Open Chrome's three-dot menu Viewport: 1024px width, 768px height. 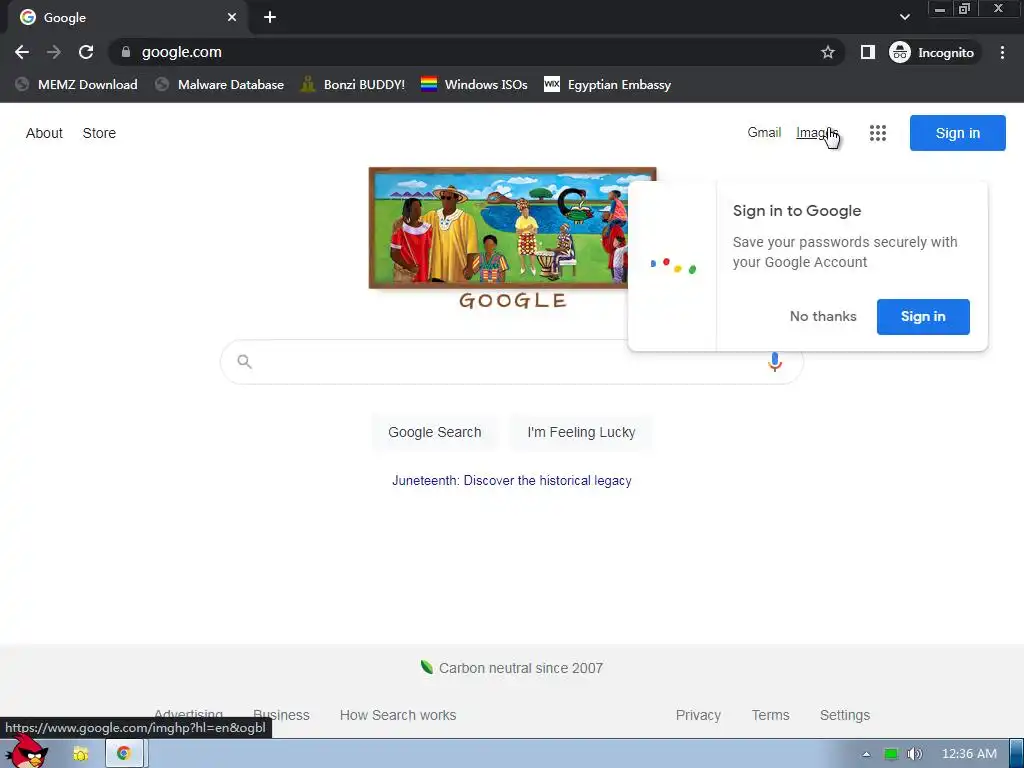pyautogui.click(x=1002, y=52)
